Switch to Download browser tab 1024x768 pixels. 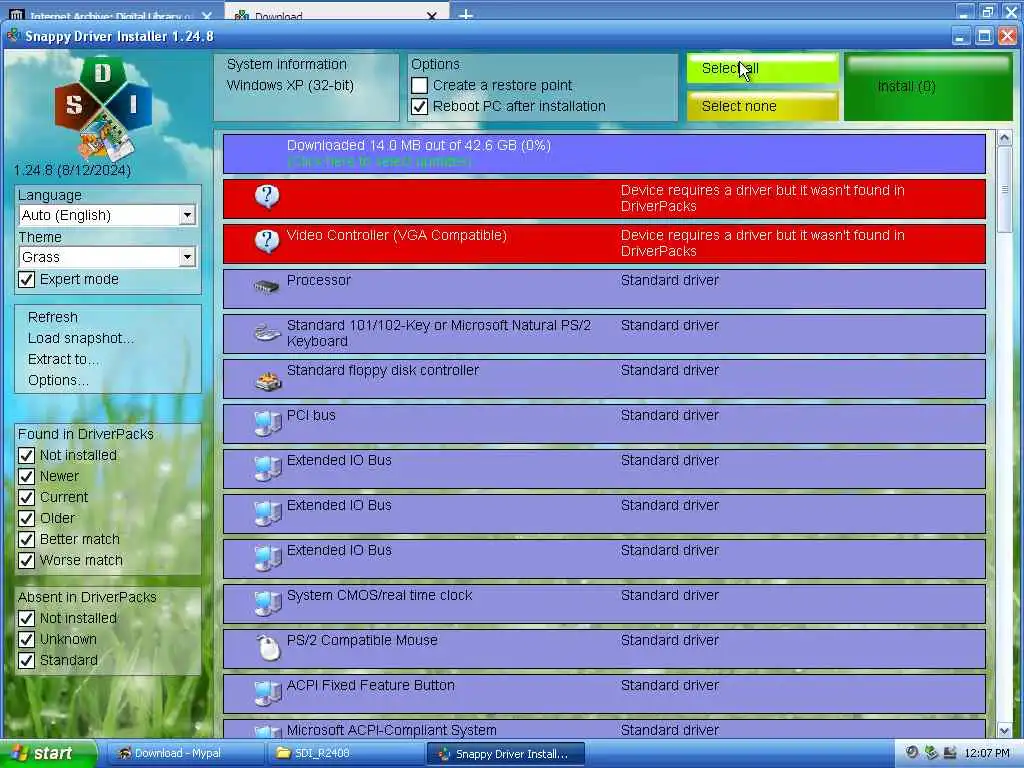click(333, 14)
